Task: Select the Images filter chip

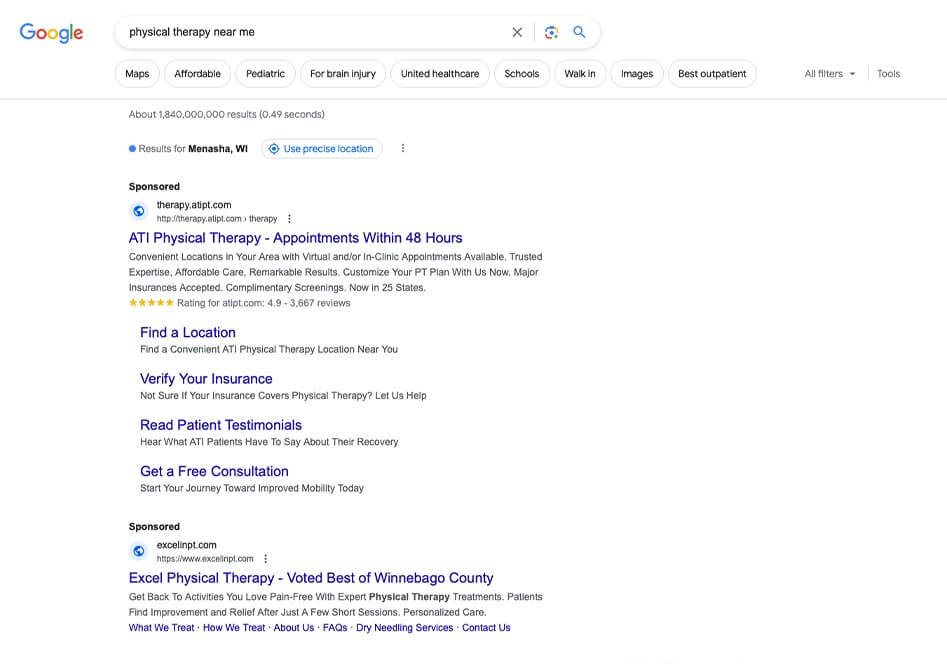Action: (636, 74)
